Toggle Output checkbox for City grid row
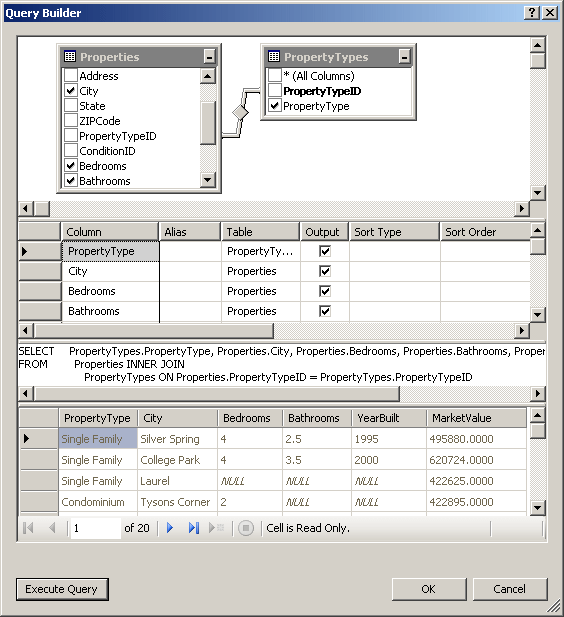Screen dimensions: 564x617 325,271
